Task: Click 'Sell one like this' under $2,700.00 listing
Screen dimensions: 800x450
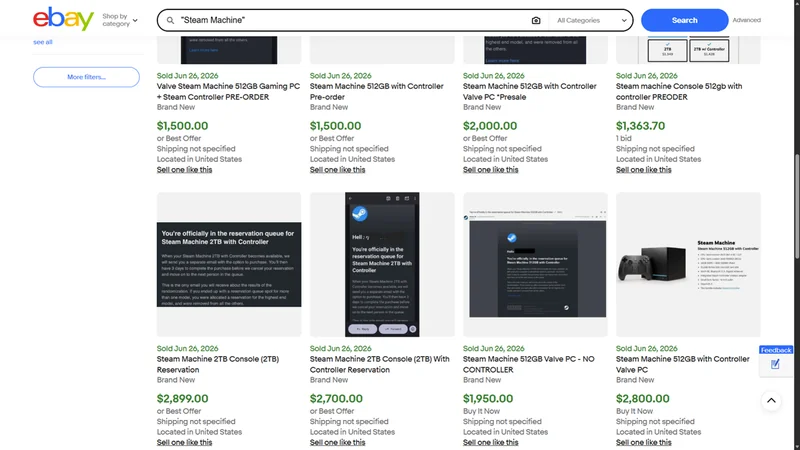Action: pos(337,442)
